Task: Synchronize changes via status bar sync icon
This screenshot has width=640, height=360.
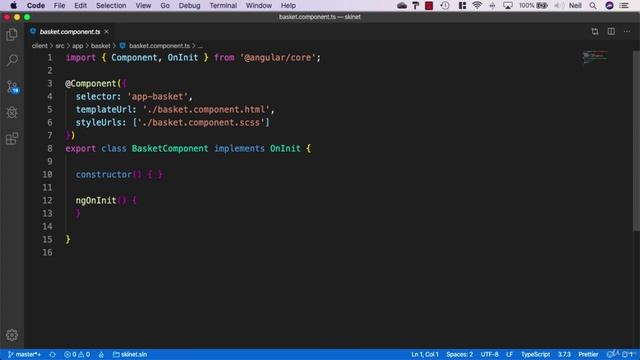Action: (52, 354)
